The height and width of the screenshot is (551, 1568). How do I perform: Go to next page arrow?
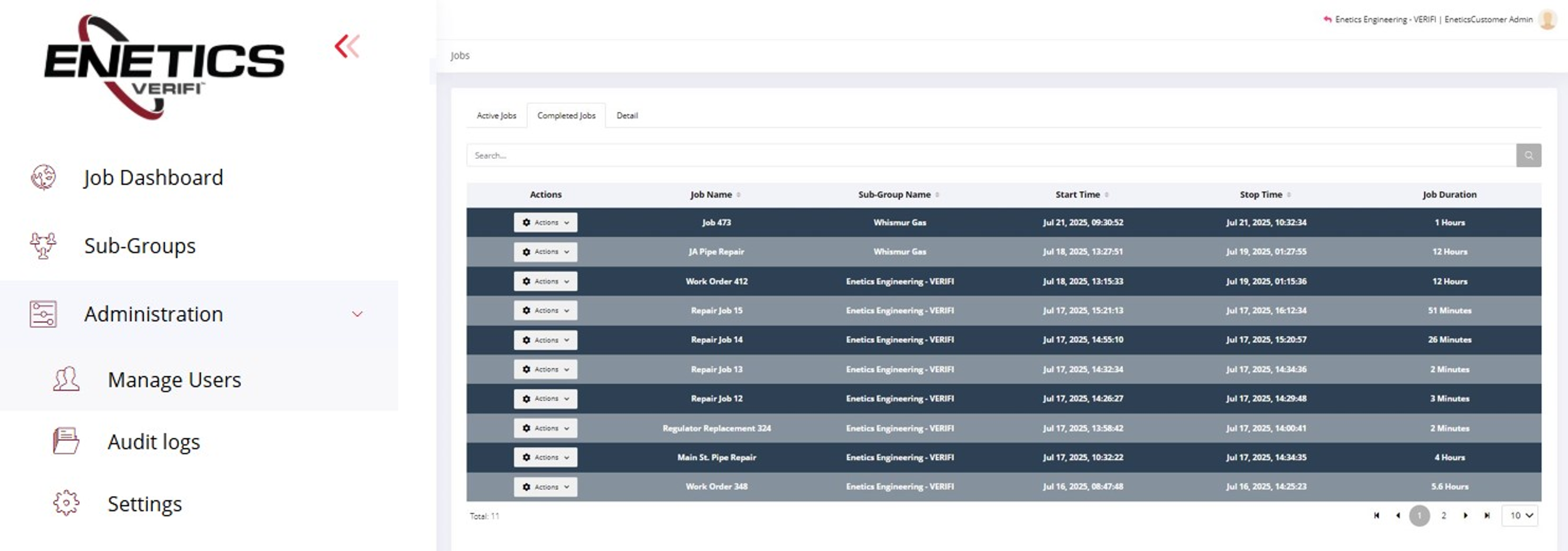(x=1465, y=516)
